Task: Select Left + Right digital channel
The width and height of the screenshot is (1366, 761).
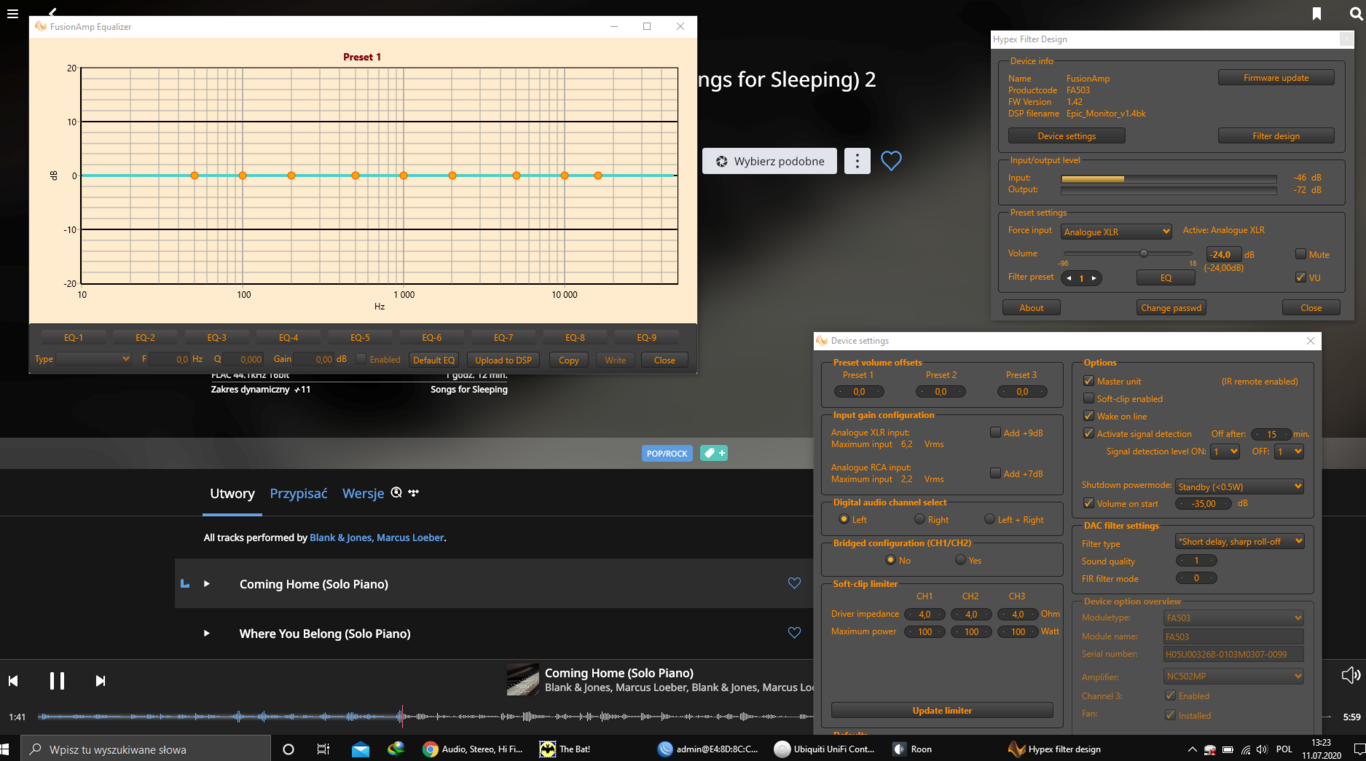Action: tap(989, 519)
